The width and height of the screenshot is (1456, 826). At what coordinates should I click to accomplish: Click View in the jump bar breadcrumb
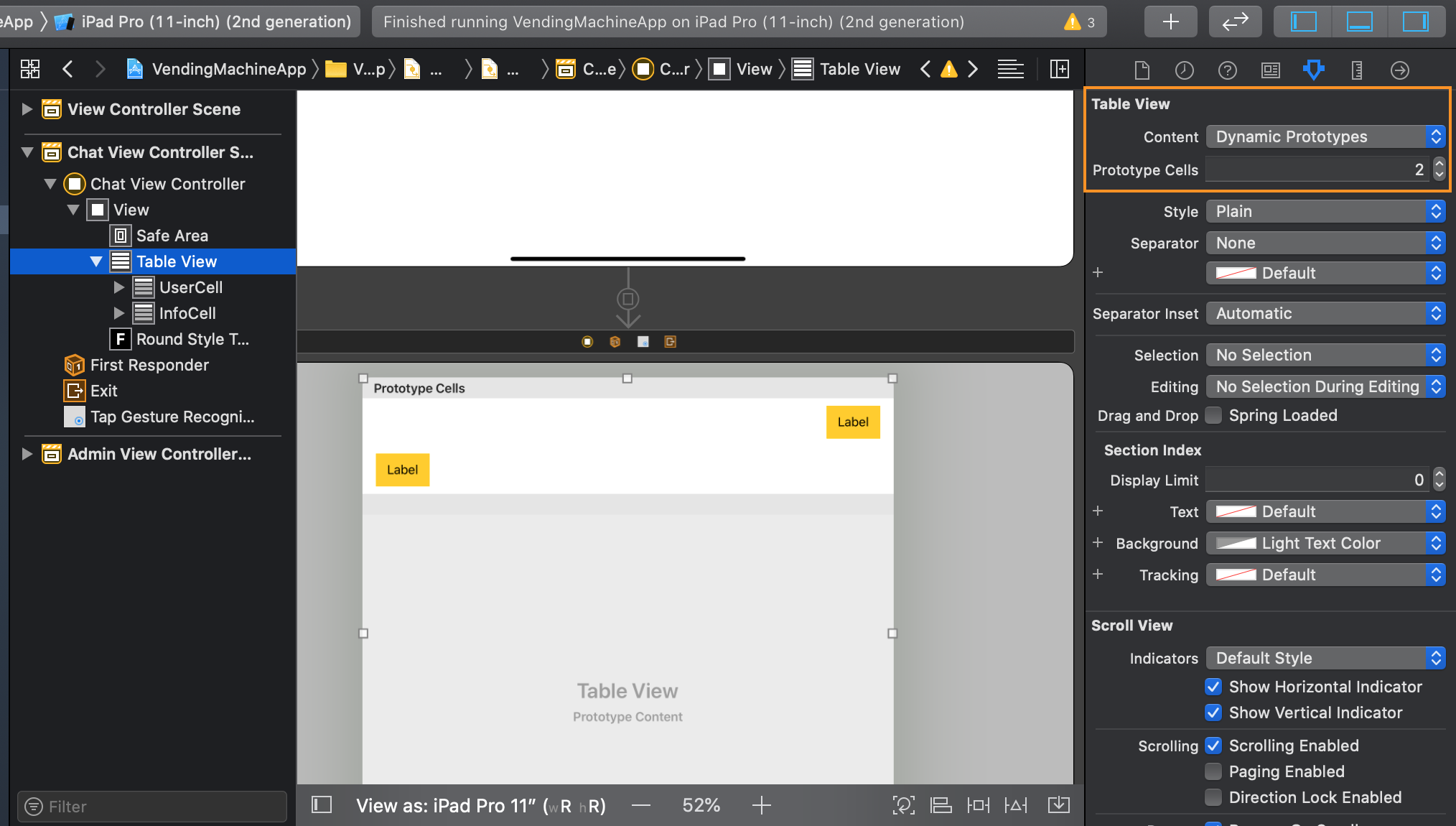[x=753, y=69]
